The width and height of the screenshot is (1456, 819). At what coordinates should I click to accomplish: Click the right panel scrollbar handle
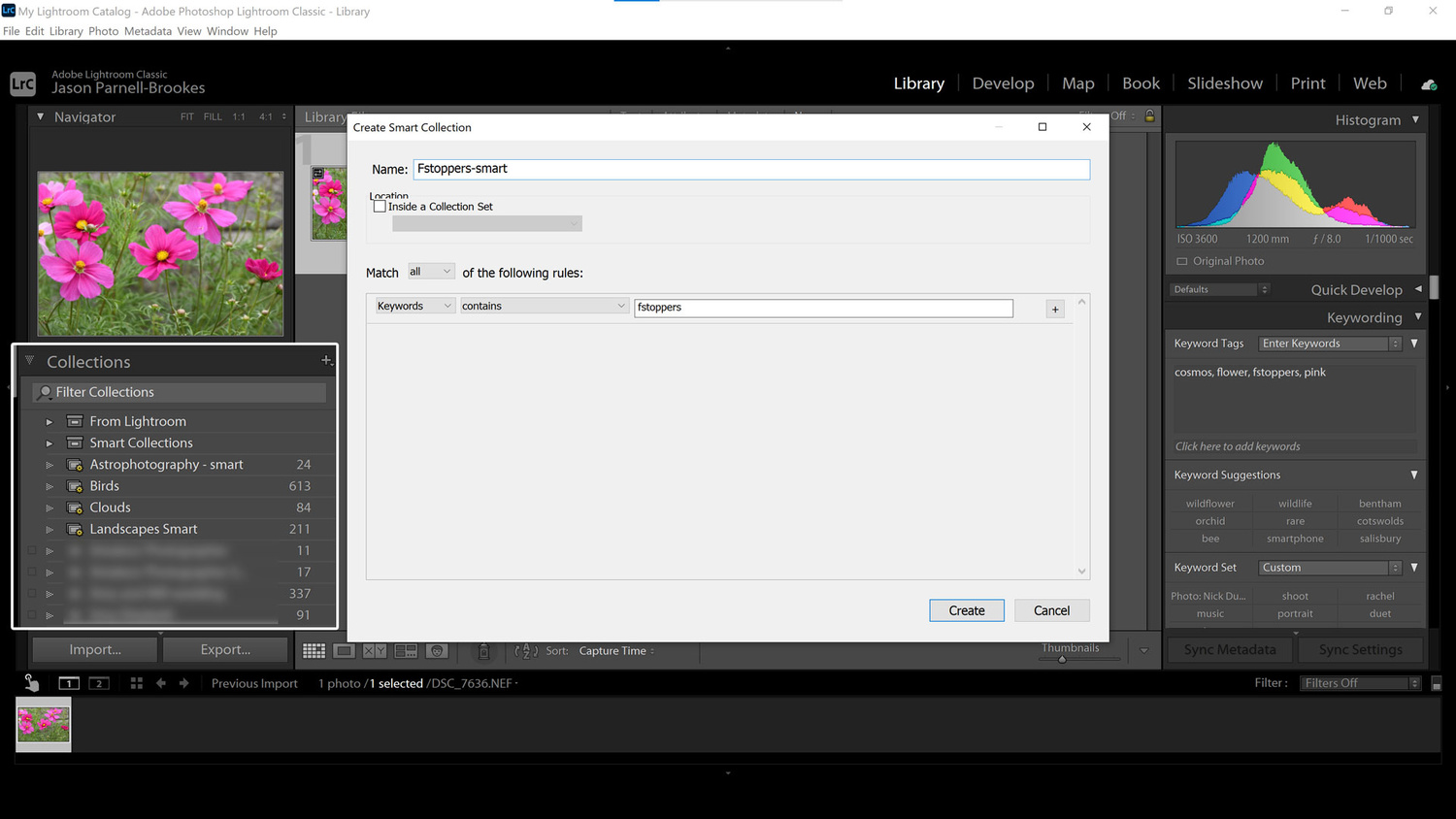(x=1434, y=288)
